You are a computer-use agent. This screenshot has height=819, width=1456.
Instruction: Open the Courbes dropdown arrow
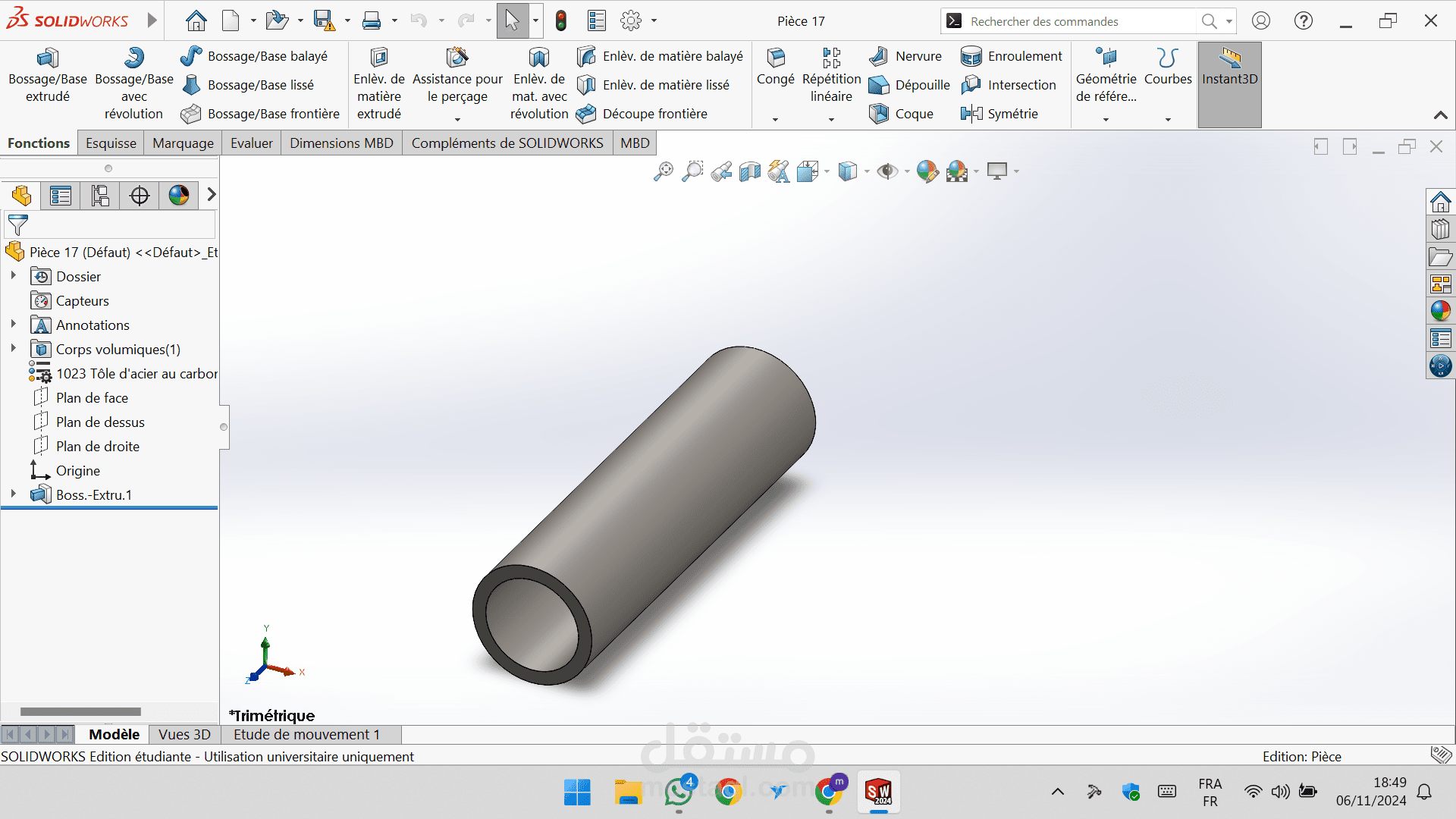1168,119
